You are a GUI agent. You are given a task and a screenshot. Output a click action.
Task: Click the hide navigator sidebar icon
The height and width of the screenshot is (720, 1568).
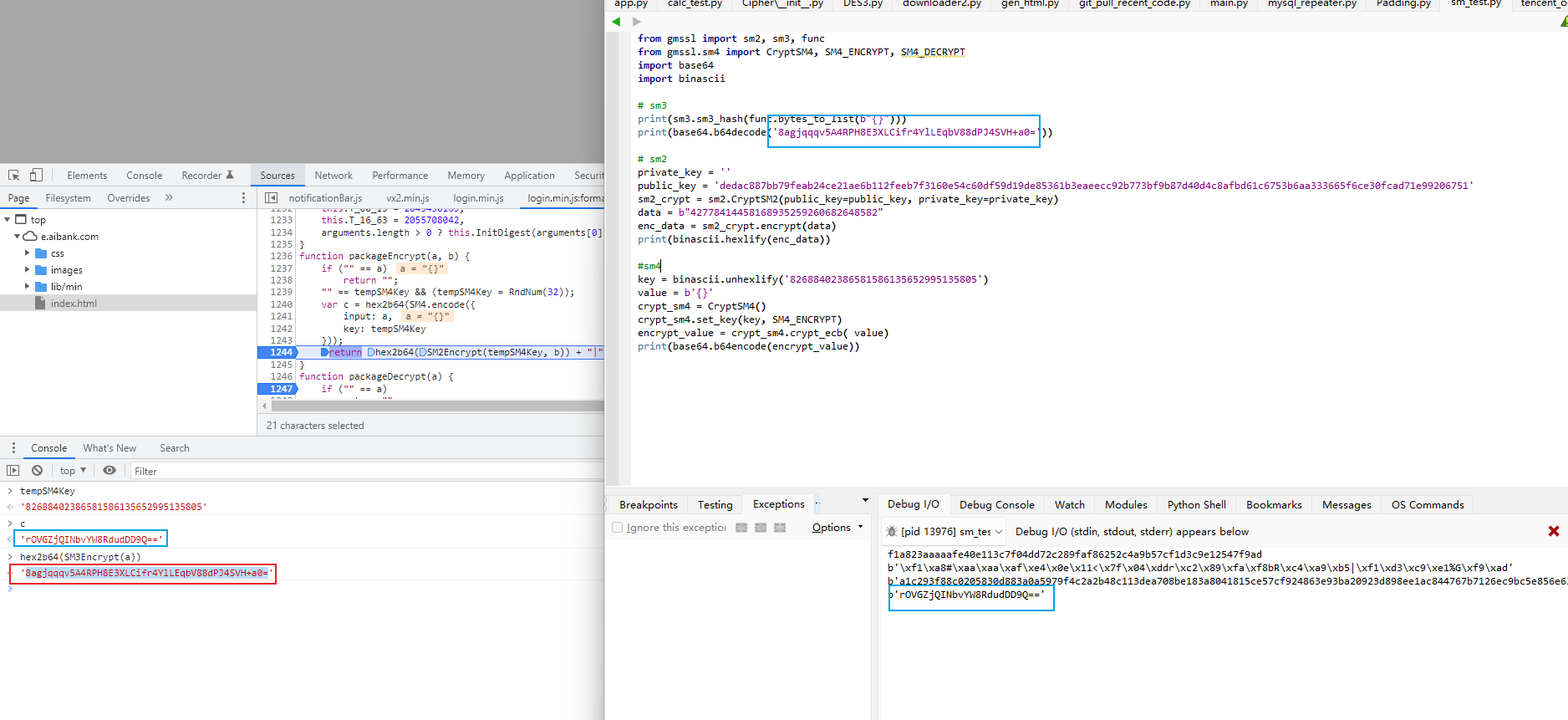tap(271, 198)
